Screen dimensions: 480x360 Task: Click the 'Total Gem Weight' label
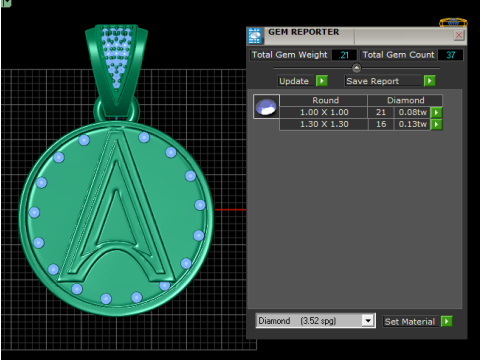coord(290,55)
